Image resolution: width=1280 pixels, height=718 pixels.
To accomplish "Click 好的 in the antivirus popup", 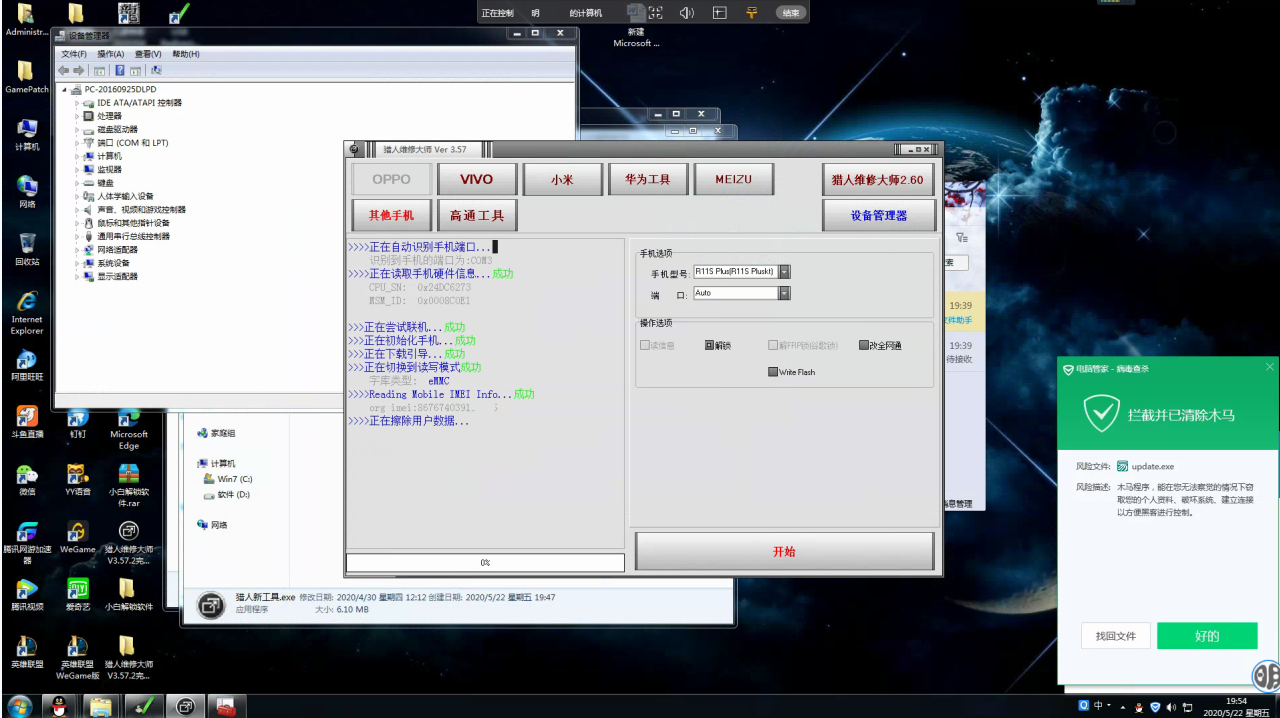I will (x=1207, y=636).
